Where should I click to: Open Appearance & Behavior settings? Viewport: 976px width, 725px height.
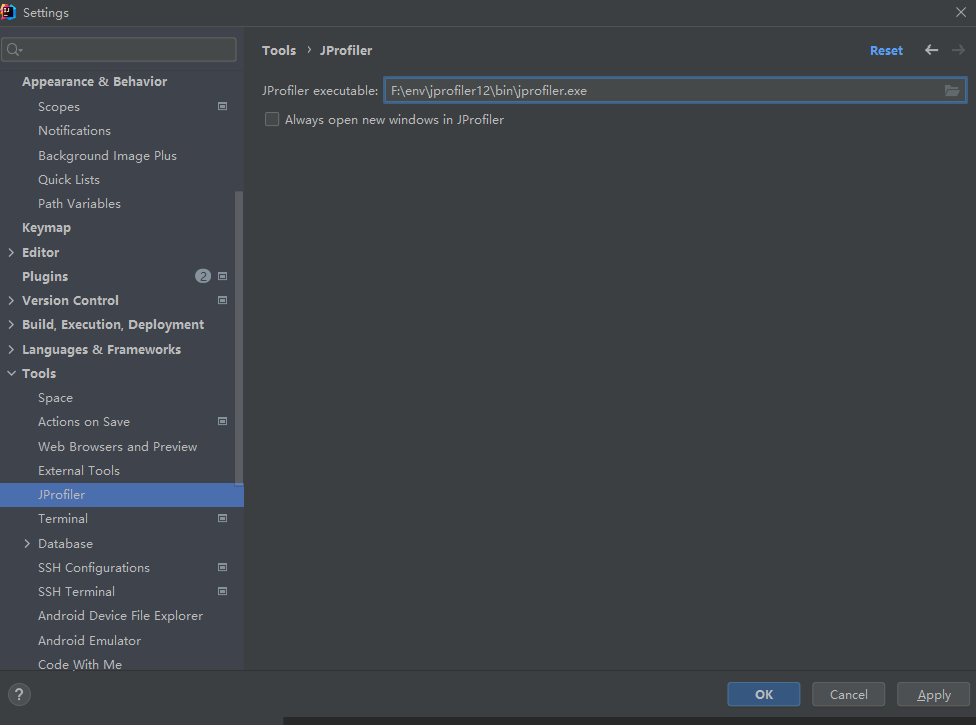tap(95, 82)
